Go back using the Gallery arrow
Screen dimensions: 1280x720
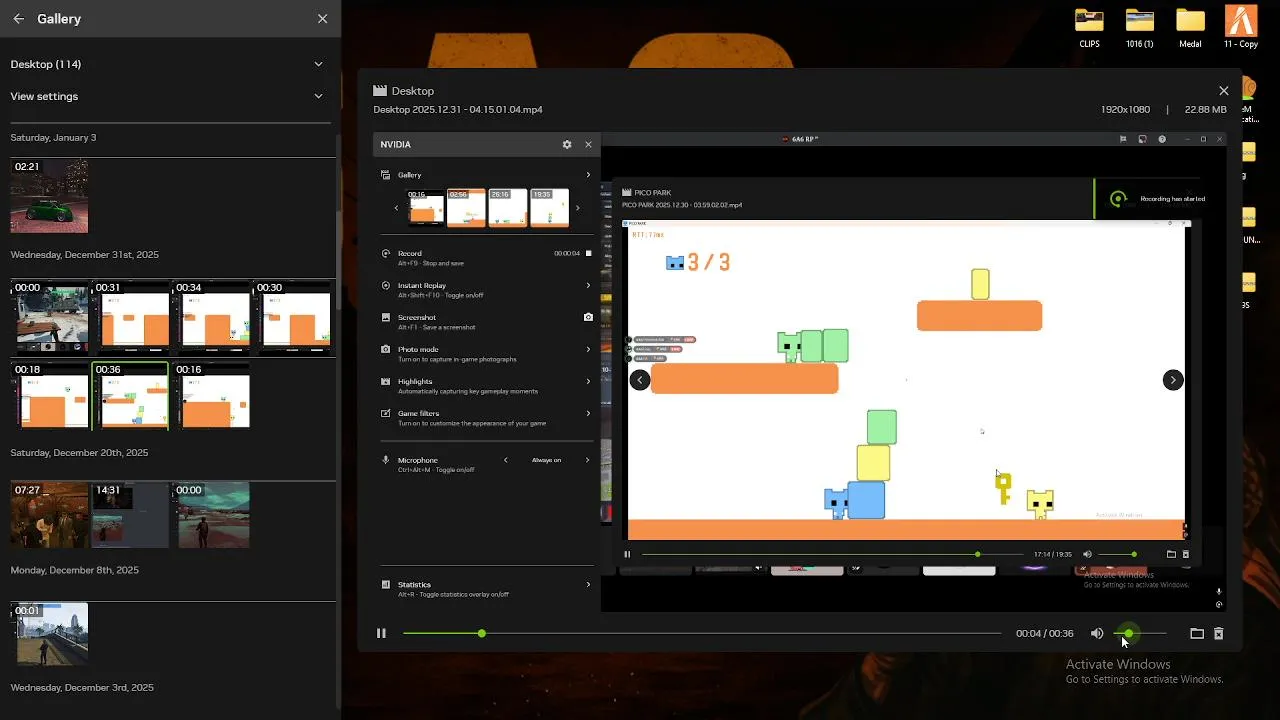tap(18, 19)
